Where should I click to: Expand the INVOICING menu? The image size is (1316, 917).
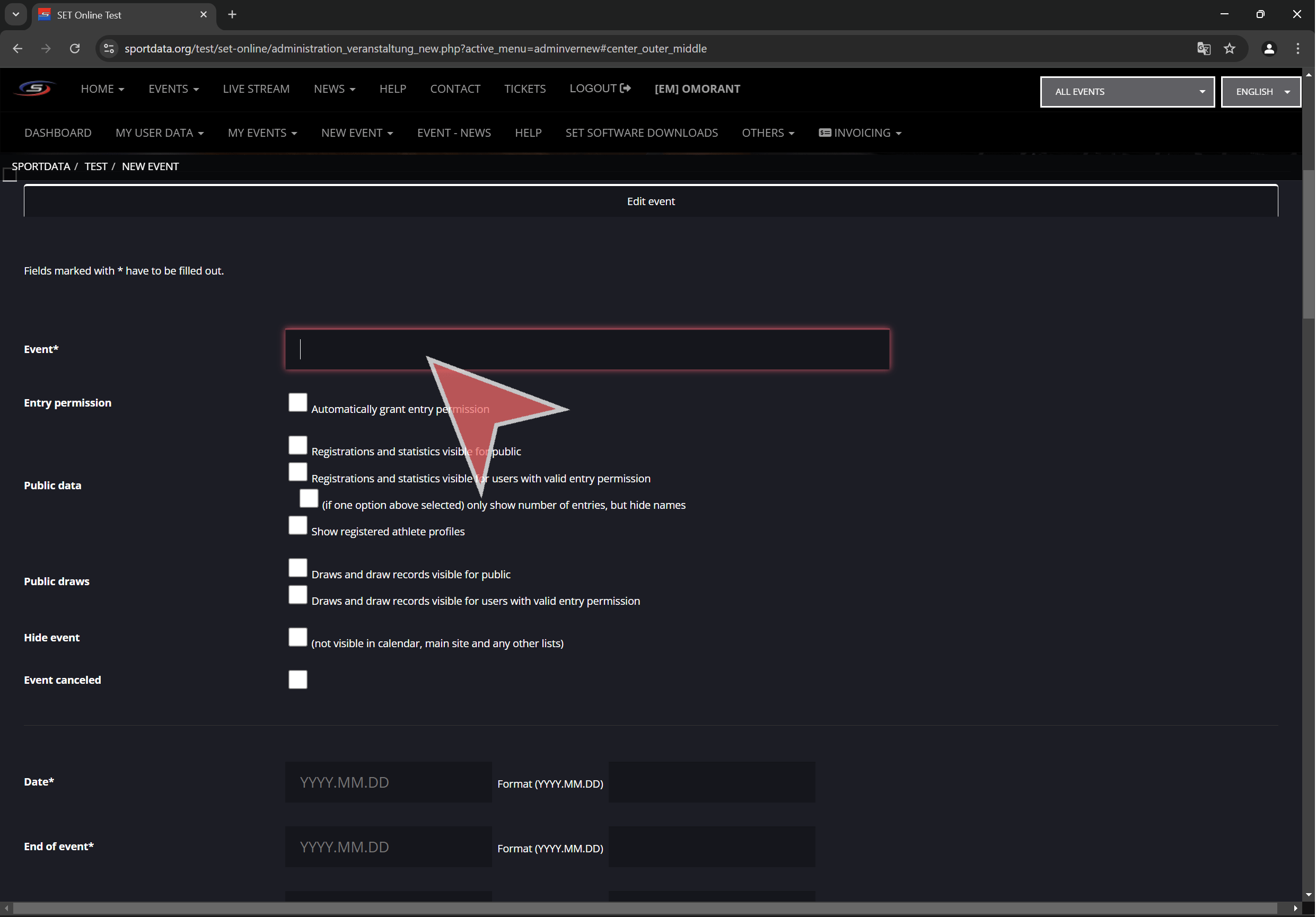pyautogui.click(x=860, y=133)
